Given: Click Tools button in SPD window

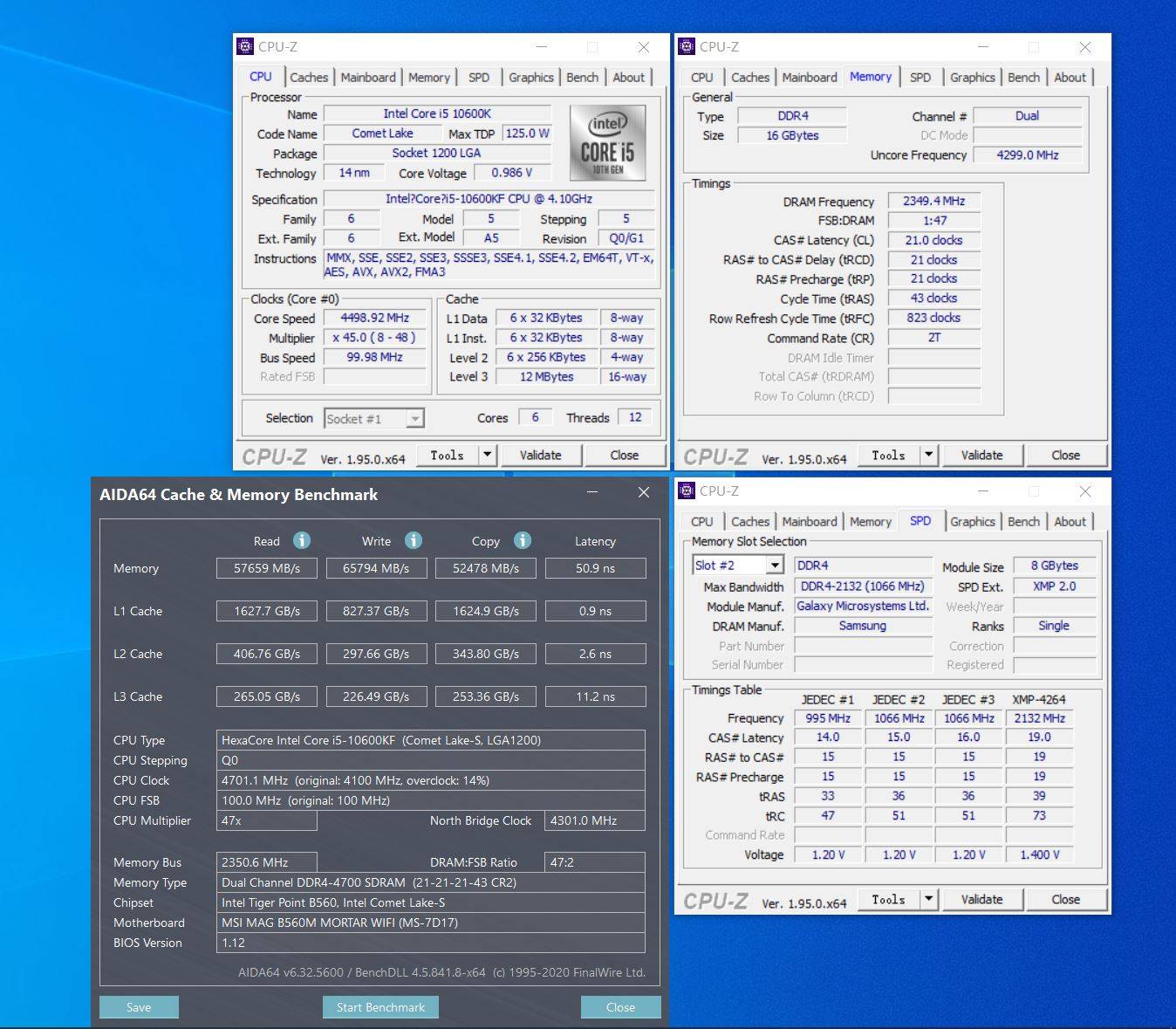Looking at the screenshot, I should (889, 899).
